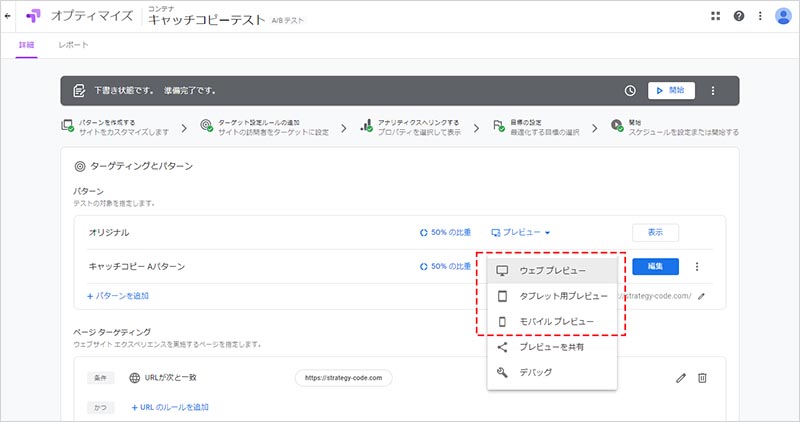Screen dimensions: 800x422
Task: Switch to the レポート tab
Action: [73, 46]
